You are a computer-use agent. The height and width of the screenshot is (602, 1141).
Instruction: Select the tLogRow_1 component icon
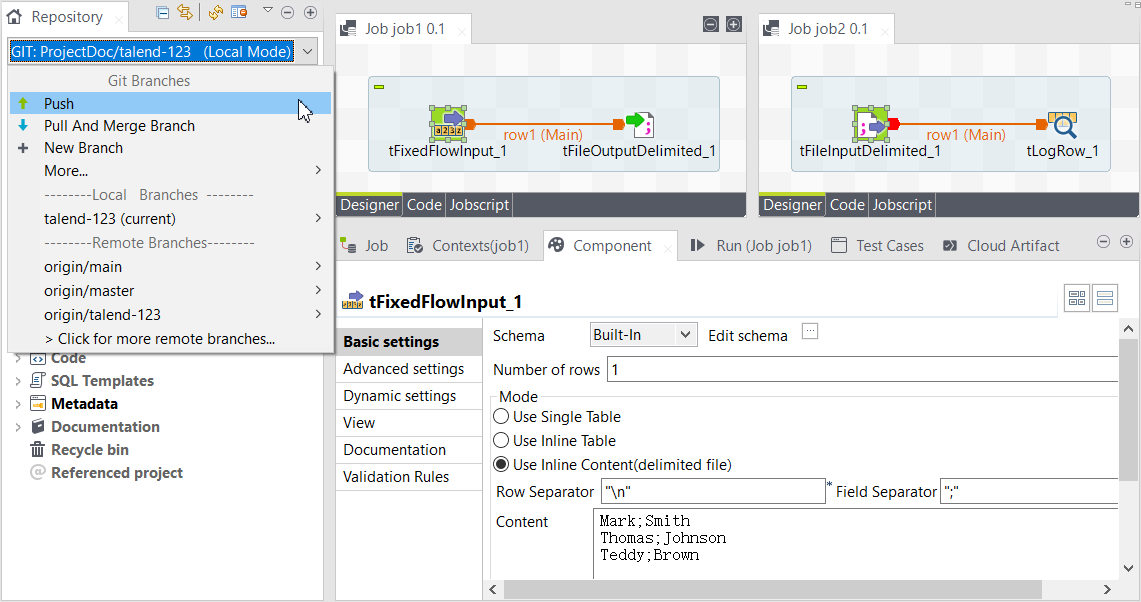pyautogui.click(x=1062, y=124)
